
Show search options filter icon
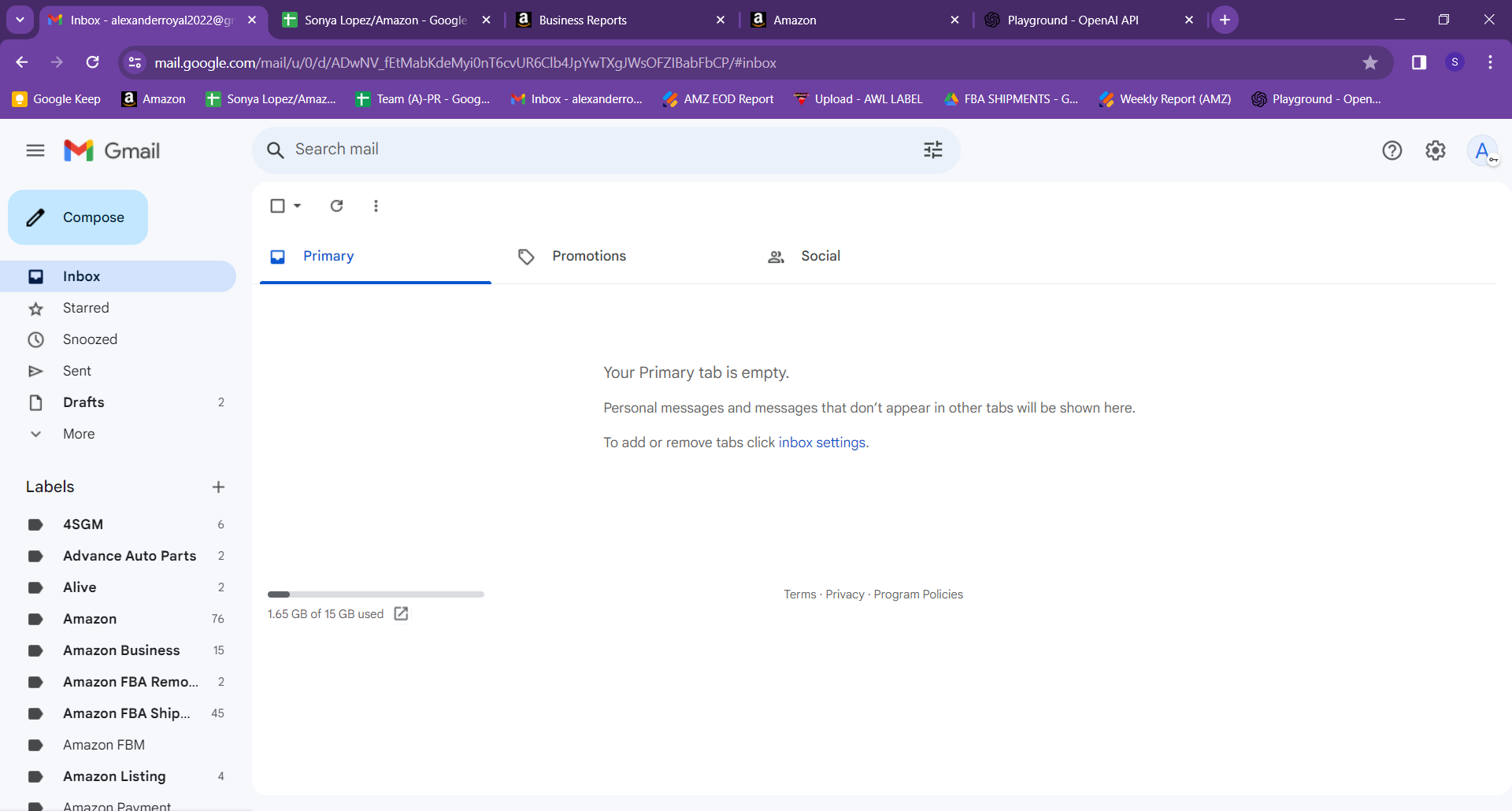point(933,150)
